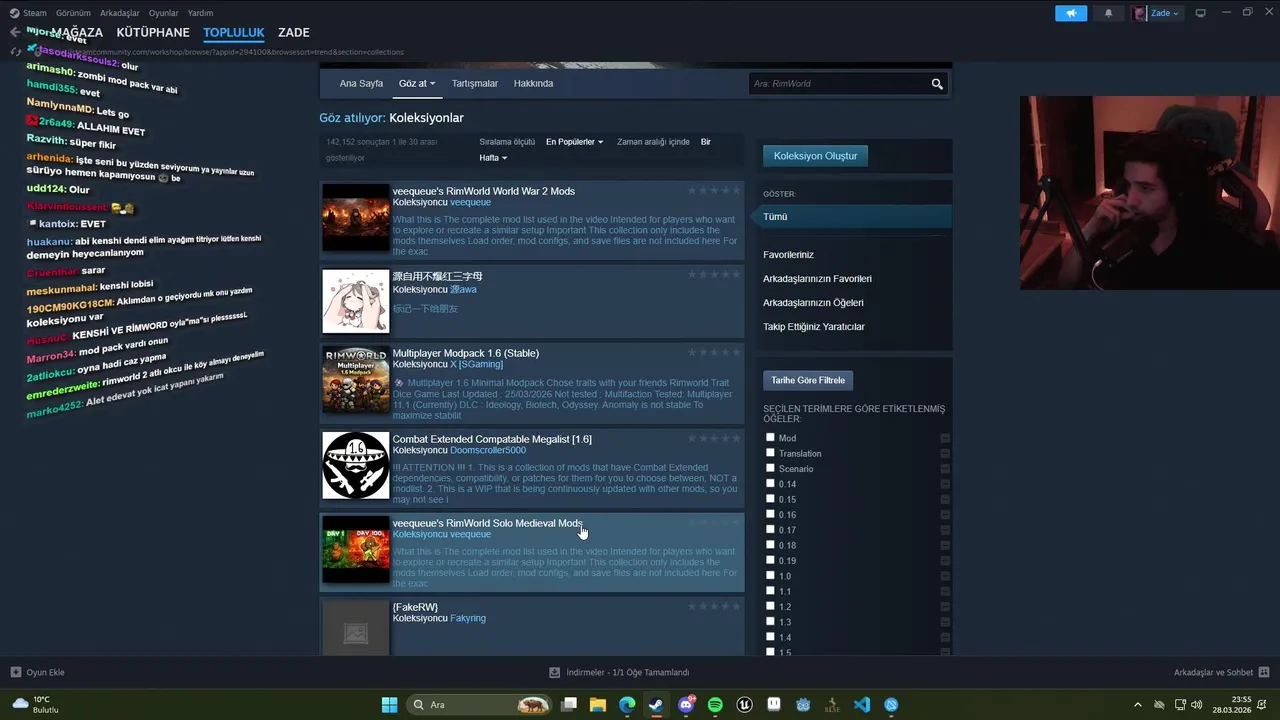The height and width of the screenshot is (720, 1280).
Task: Select the Tümü show filter
Action: [854, 217]
